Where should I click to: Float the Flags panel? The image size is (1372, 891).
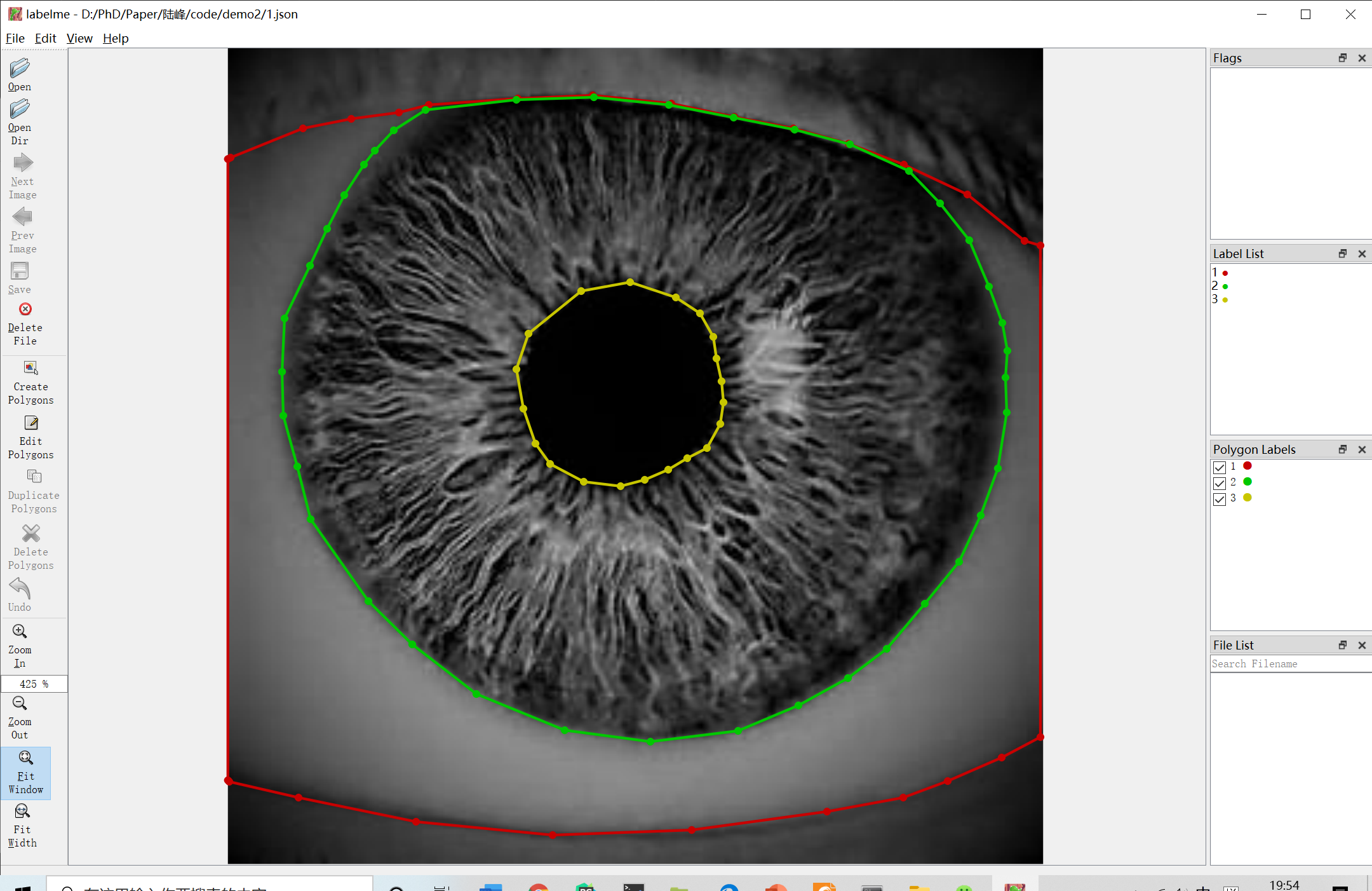point(1343,58)
